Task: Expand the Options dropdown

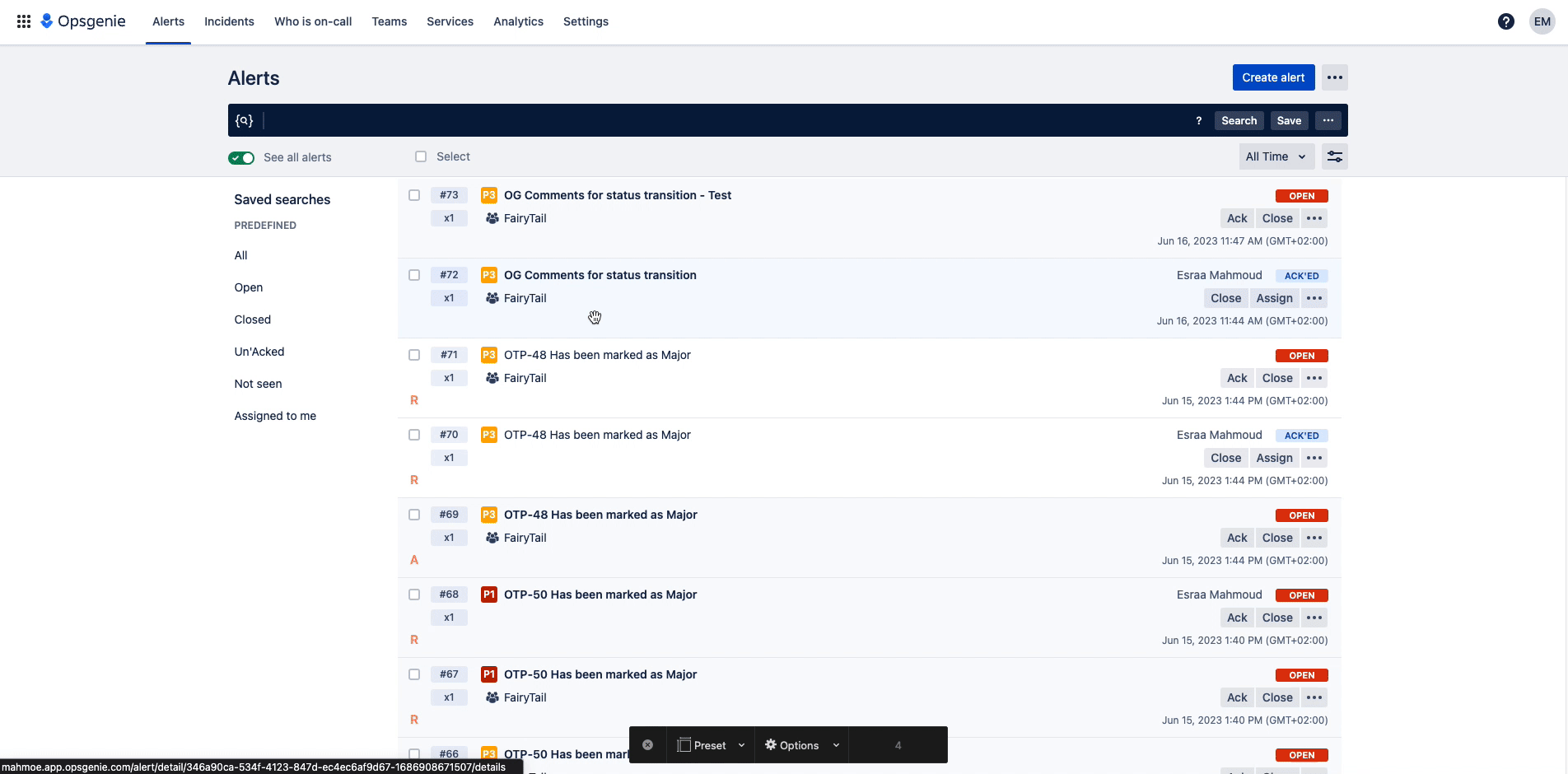Action: coord(836,745)
